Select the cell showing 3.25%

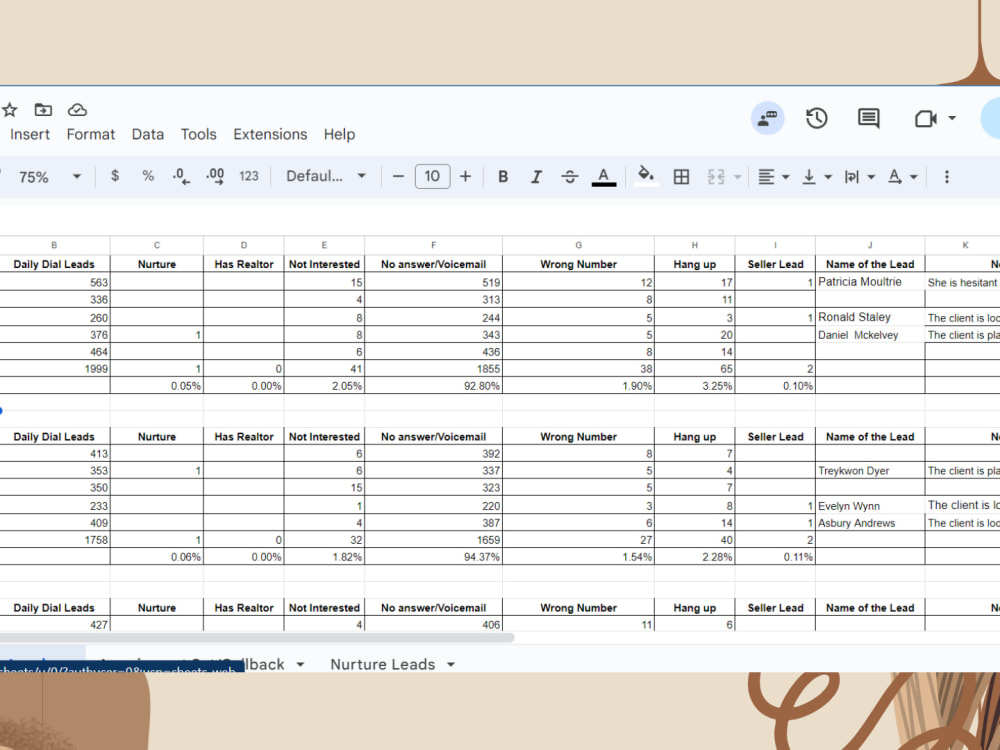click(x=695, y=386)
